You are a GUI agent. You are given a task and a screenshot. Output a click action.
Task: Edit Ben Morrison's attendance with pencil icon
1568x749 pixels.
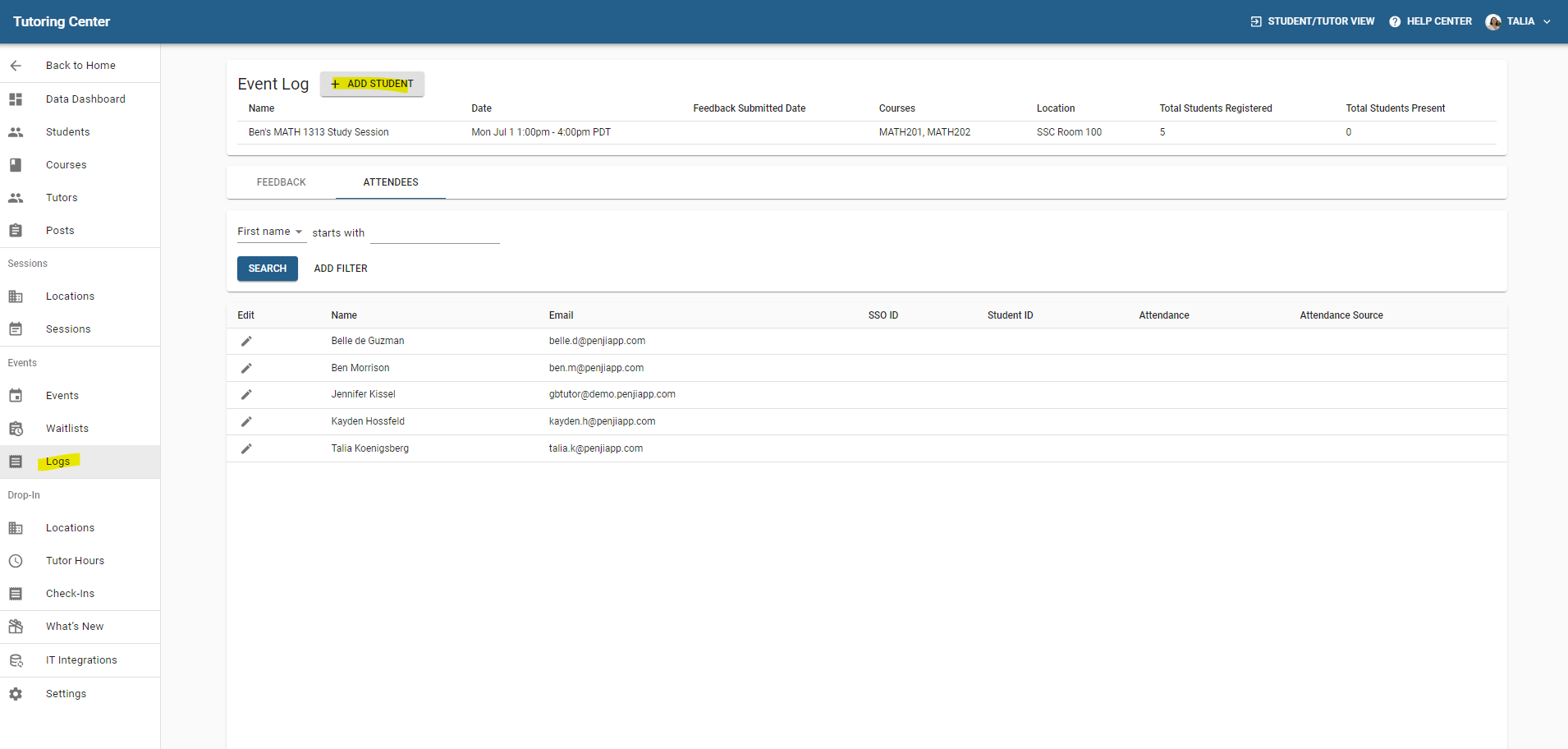tap(246, 368)
